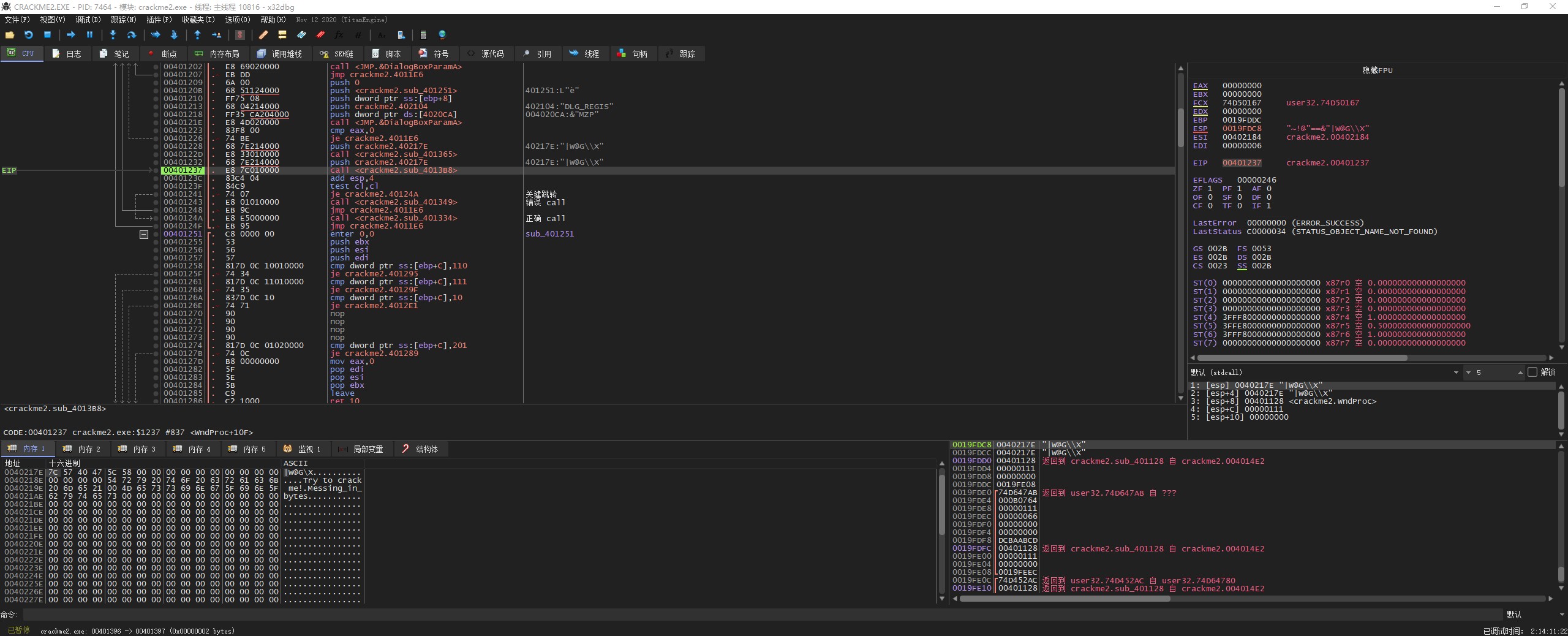Increase the argument count spinner value
1568x636 pixels.
(1520, 373)
